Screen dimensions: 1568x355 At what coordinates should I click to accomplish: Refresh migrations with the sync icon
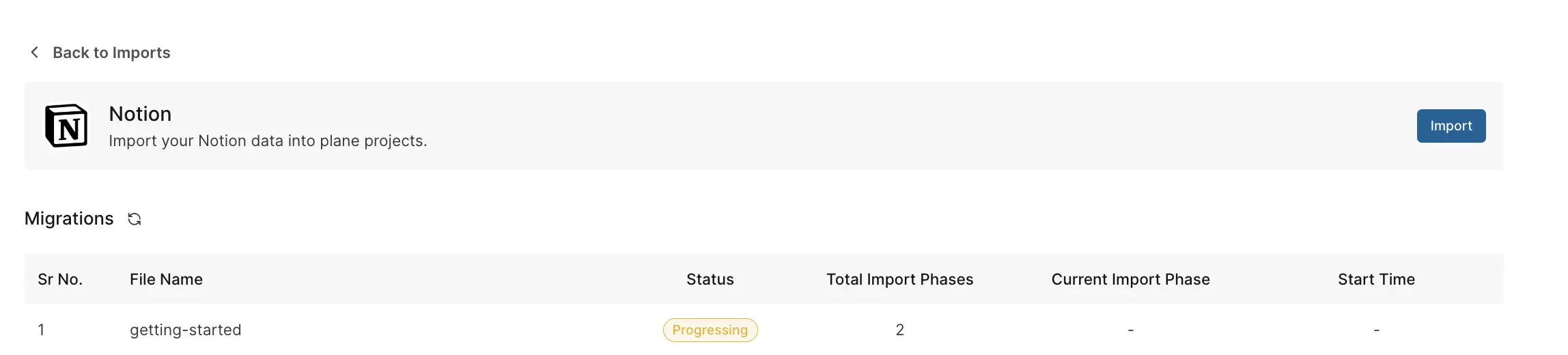tap(135, 219)
